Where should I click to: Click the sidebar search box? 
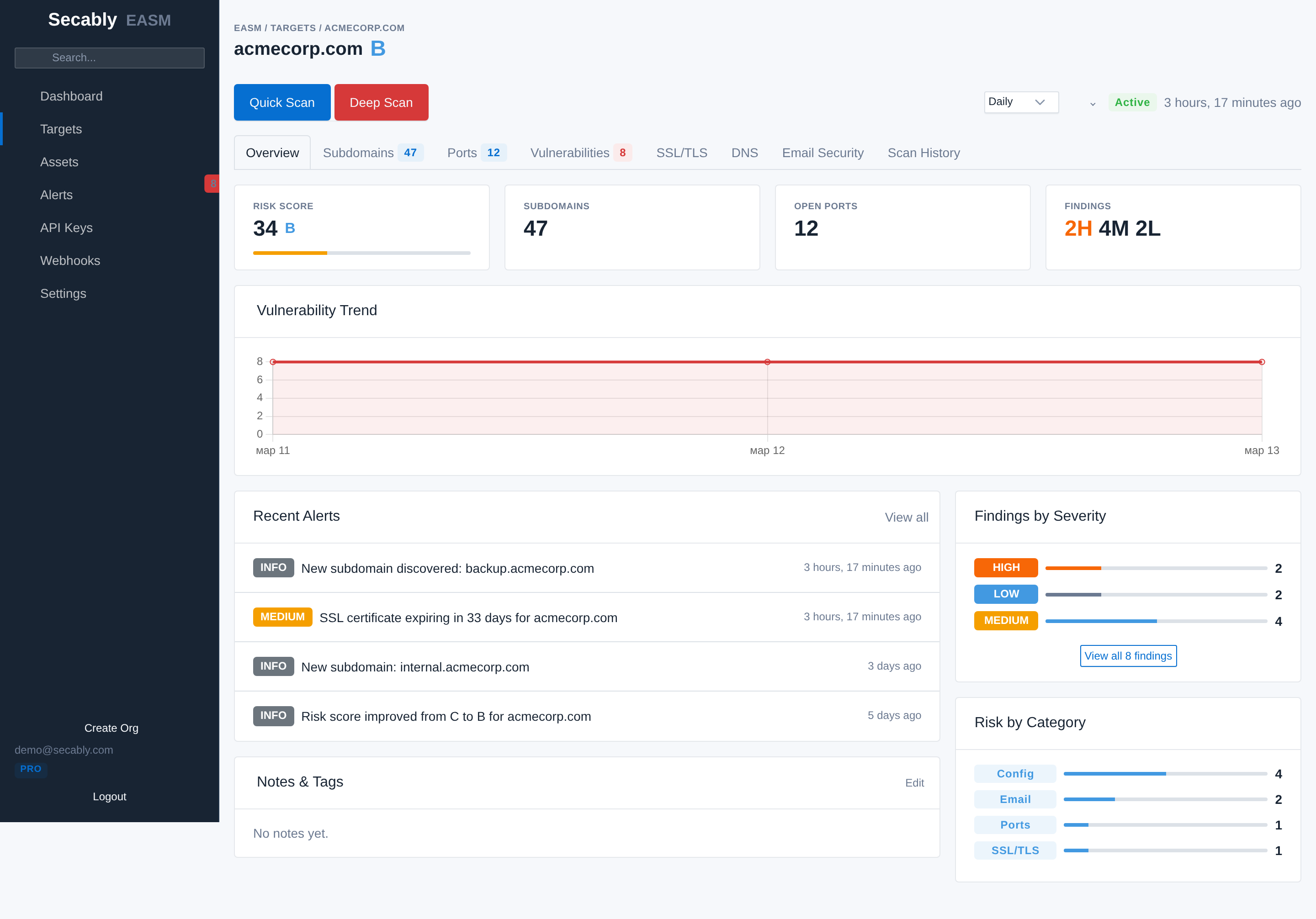click(x=109, y=57)
